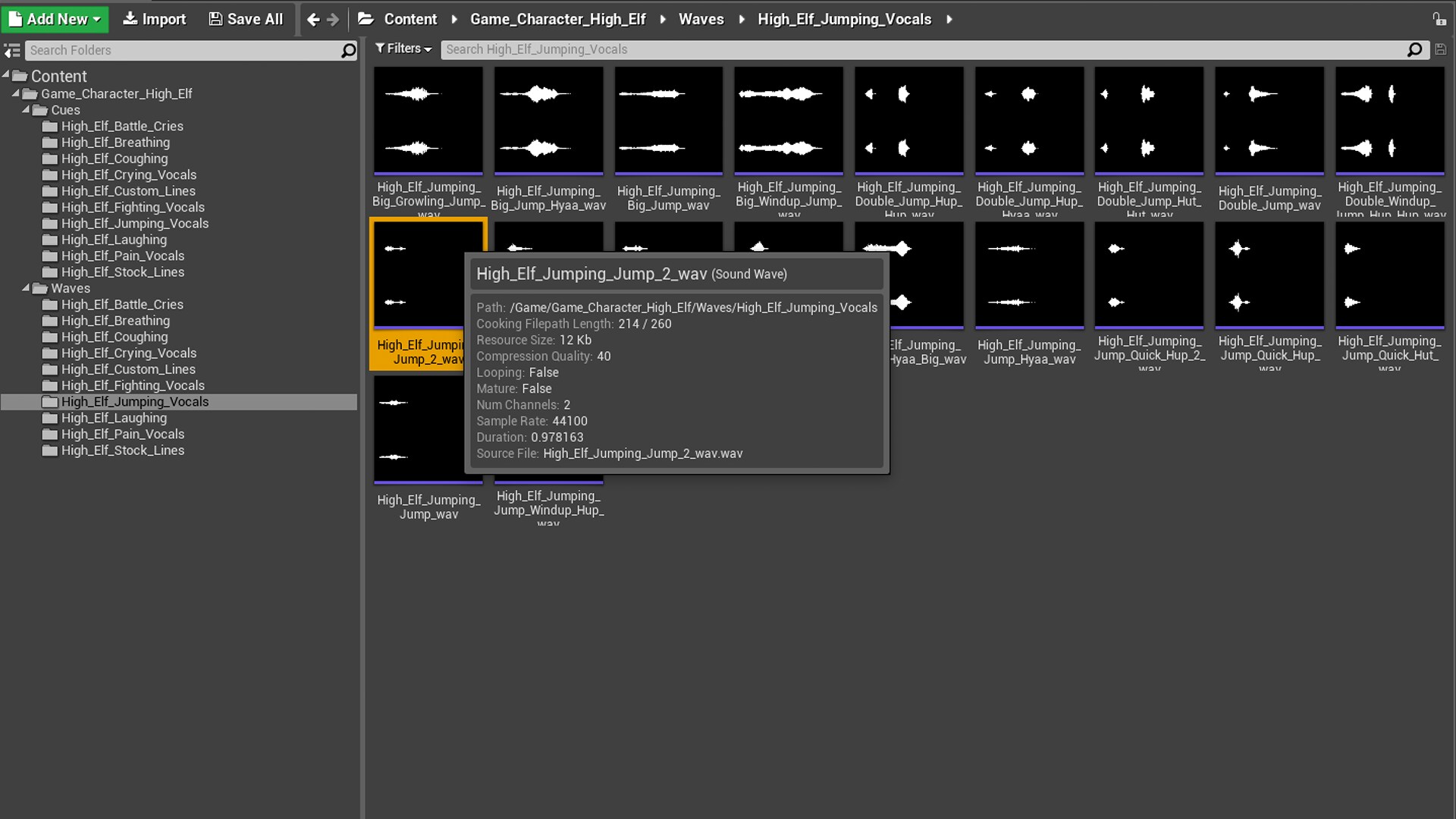Click the save search icon beside asset search
The width and height of the screenshot is (1456, 819).
[1441, 49]
